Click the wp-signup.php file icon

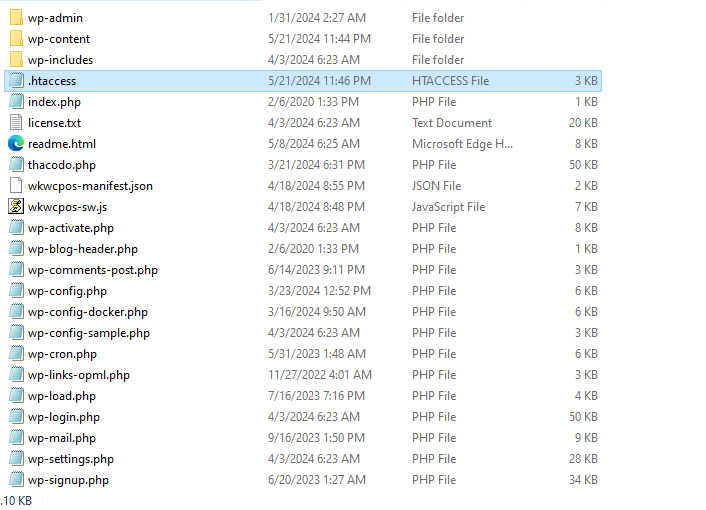tap(16, 480)
